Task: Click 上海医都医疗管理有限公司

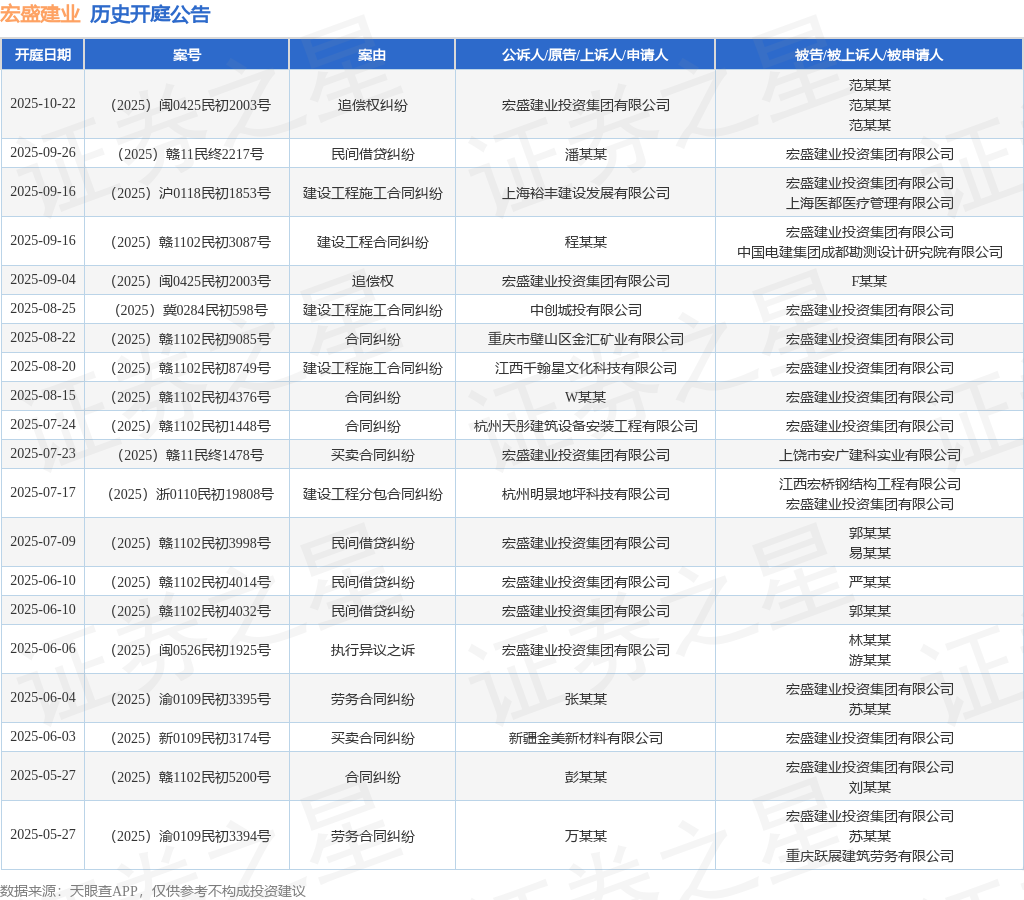Action: click(x=870, y=203)
